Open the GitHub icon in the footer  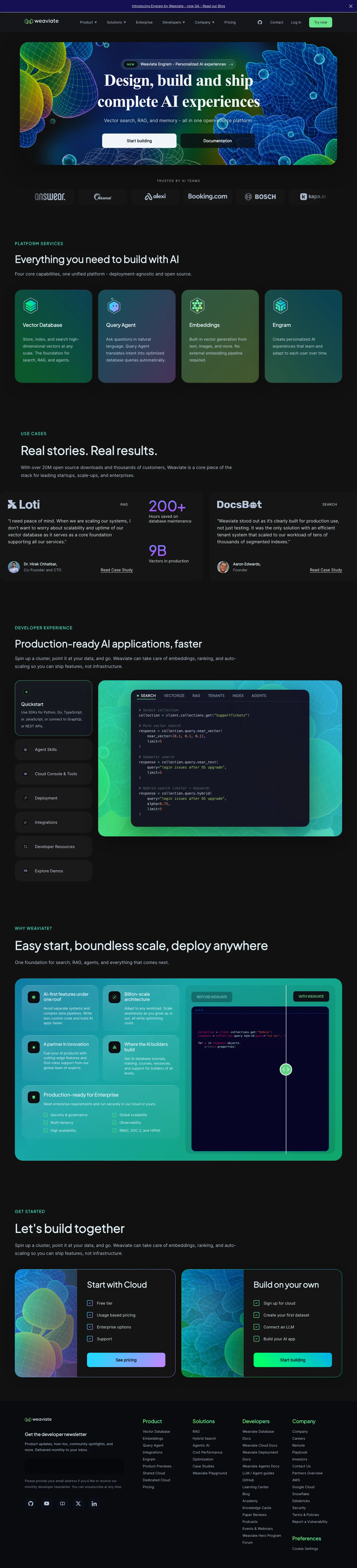pyautogui.click(x=30, y=1504)
